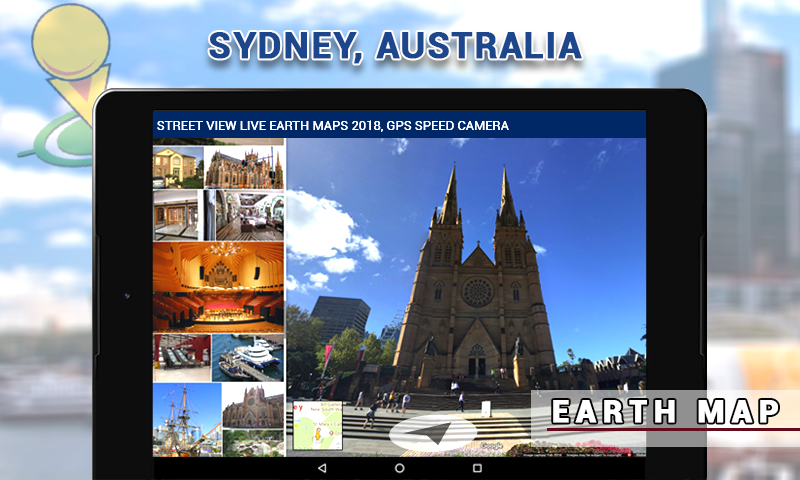The height and width of the screenshot is (480, 800).
Task: Click the Street View Live Earth Maps title
Action: [333, 126]
